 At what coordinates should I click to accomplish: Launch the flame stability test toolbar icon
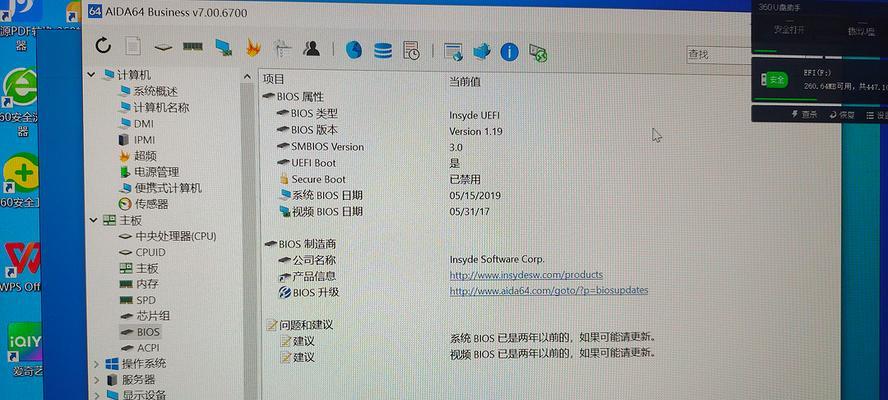click(253, 48)
